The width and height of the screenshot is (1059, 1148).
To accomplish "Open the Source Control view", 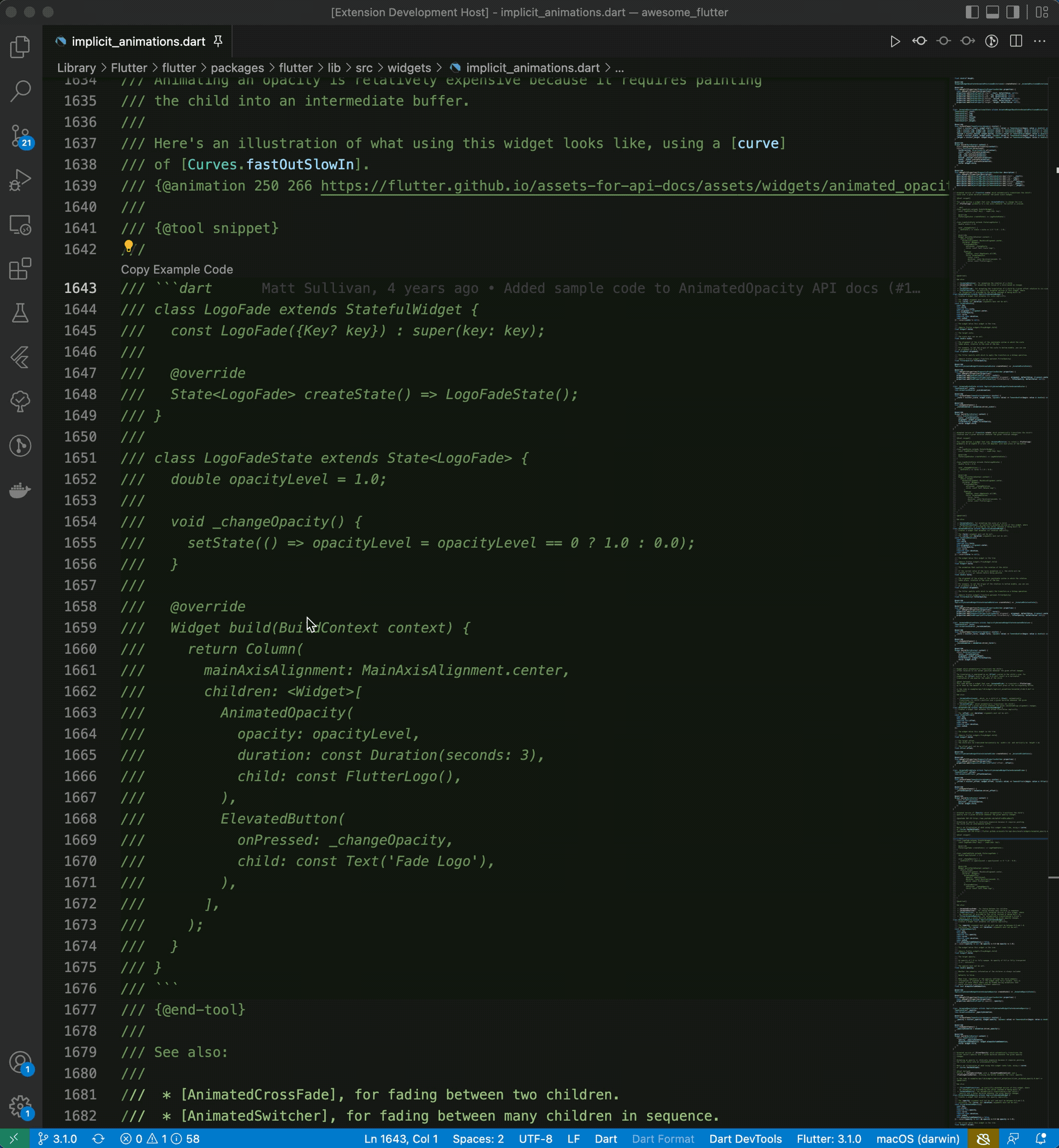I will click(20, 136).
